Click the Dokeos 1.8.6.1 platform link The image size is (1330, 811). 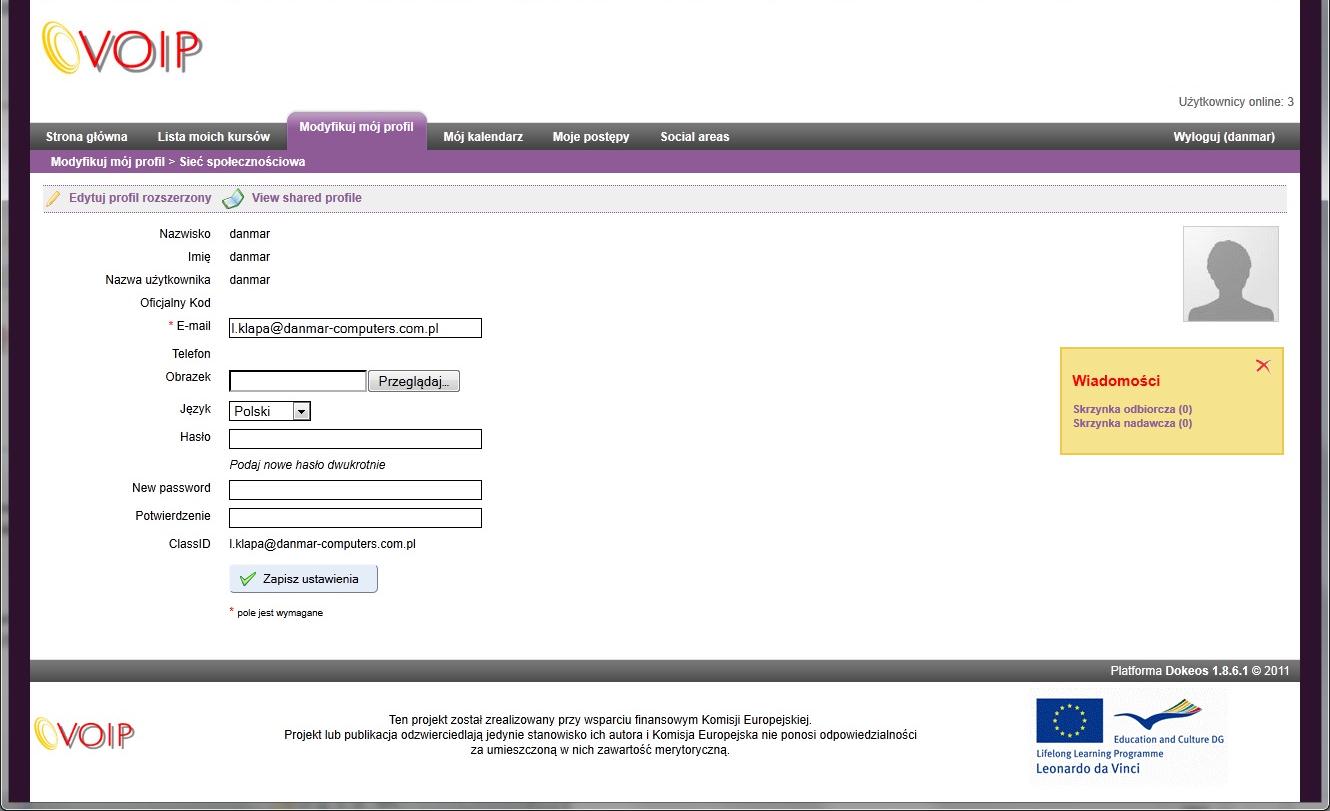1207,671
